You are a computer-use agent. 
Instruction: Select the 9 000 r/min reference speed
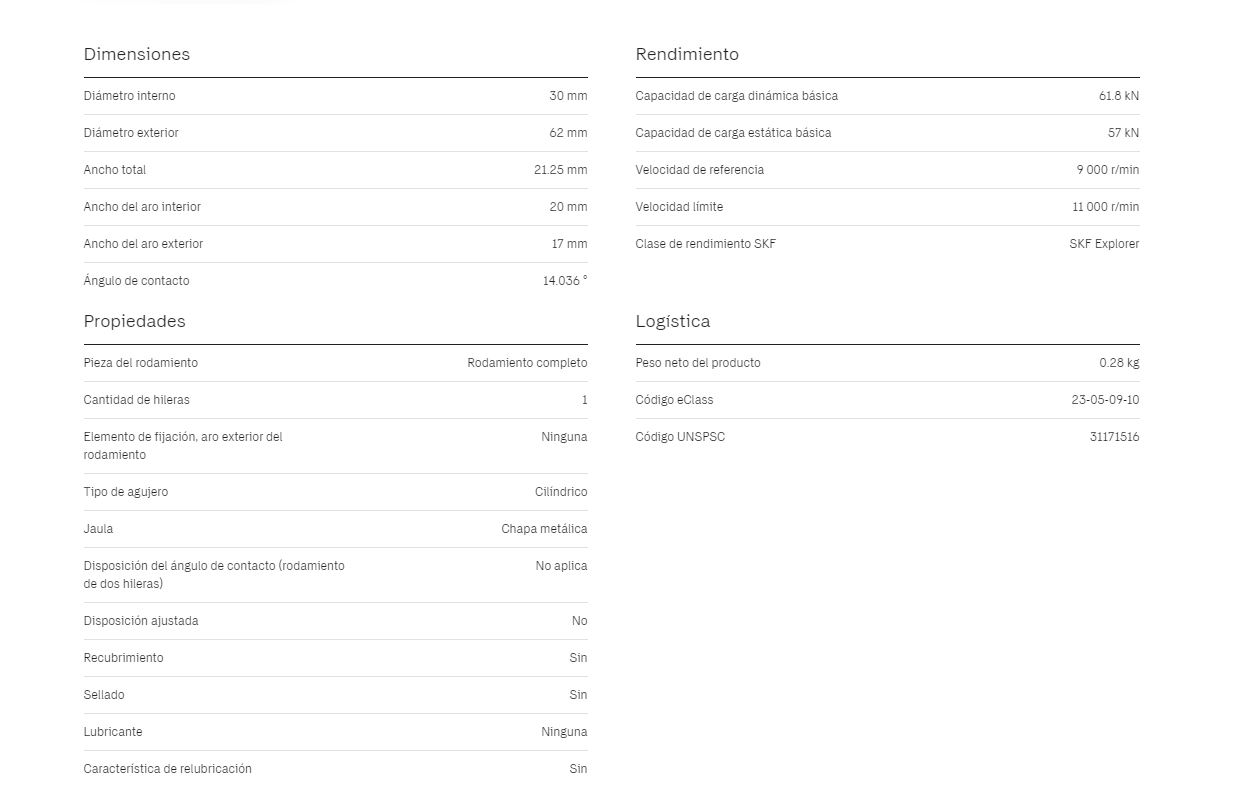1108,170
